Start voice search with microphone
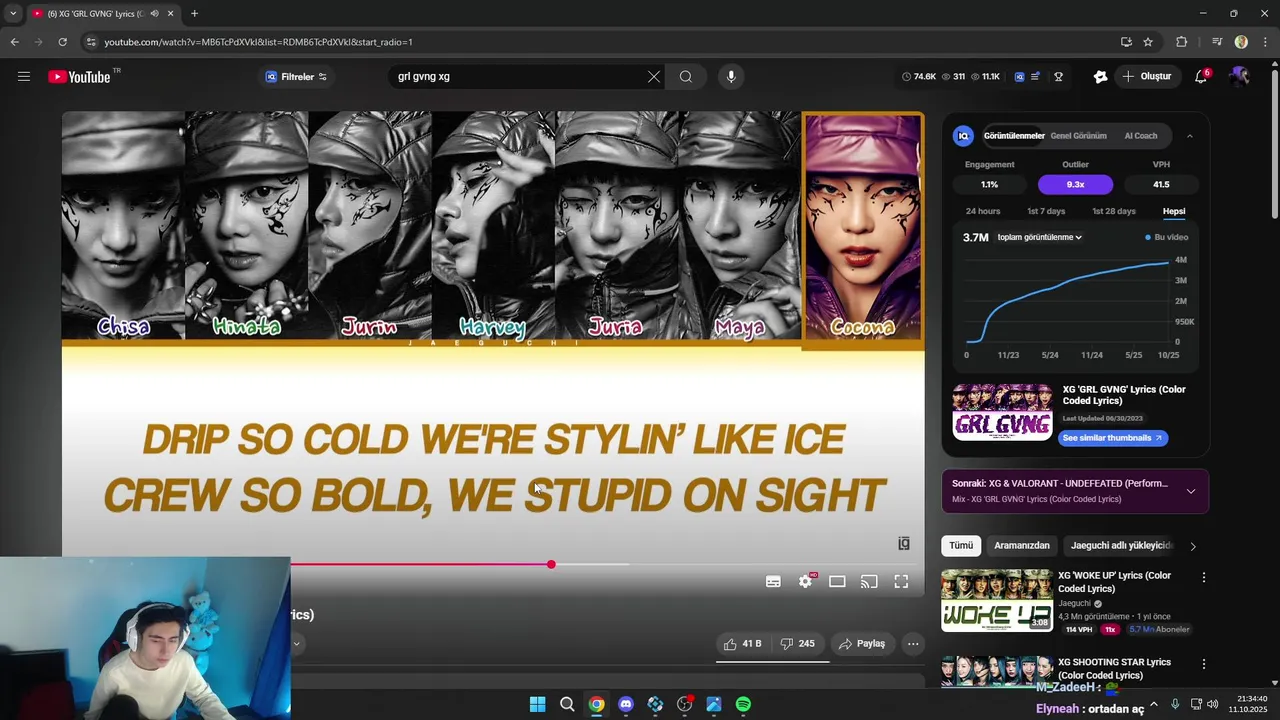 click(731, 77)
